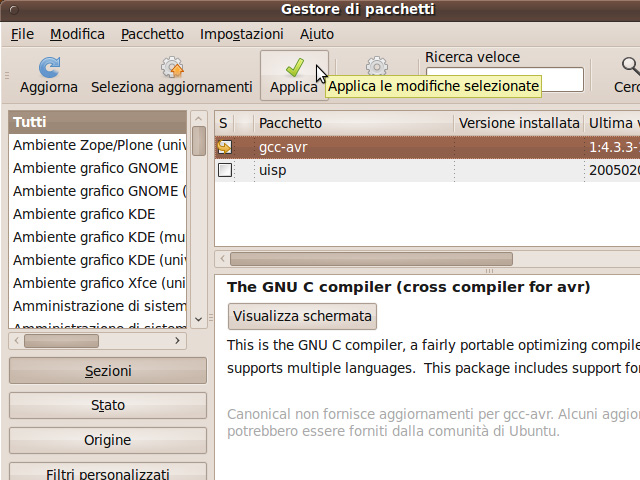
Task: Open the Pacchetto menu
Action: (152, 34)
